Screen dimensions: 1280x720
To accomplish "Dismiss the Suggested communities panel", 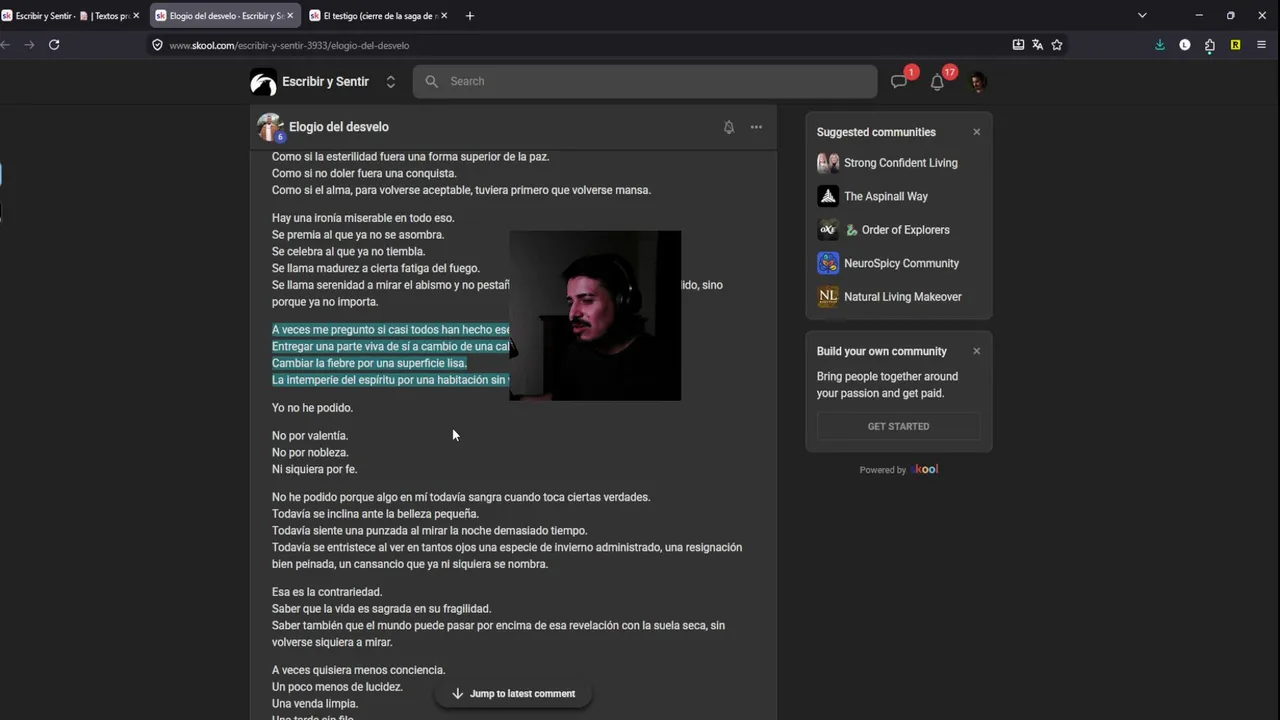I will (x=977, y=132).
